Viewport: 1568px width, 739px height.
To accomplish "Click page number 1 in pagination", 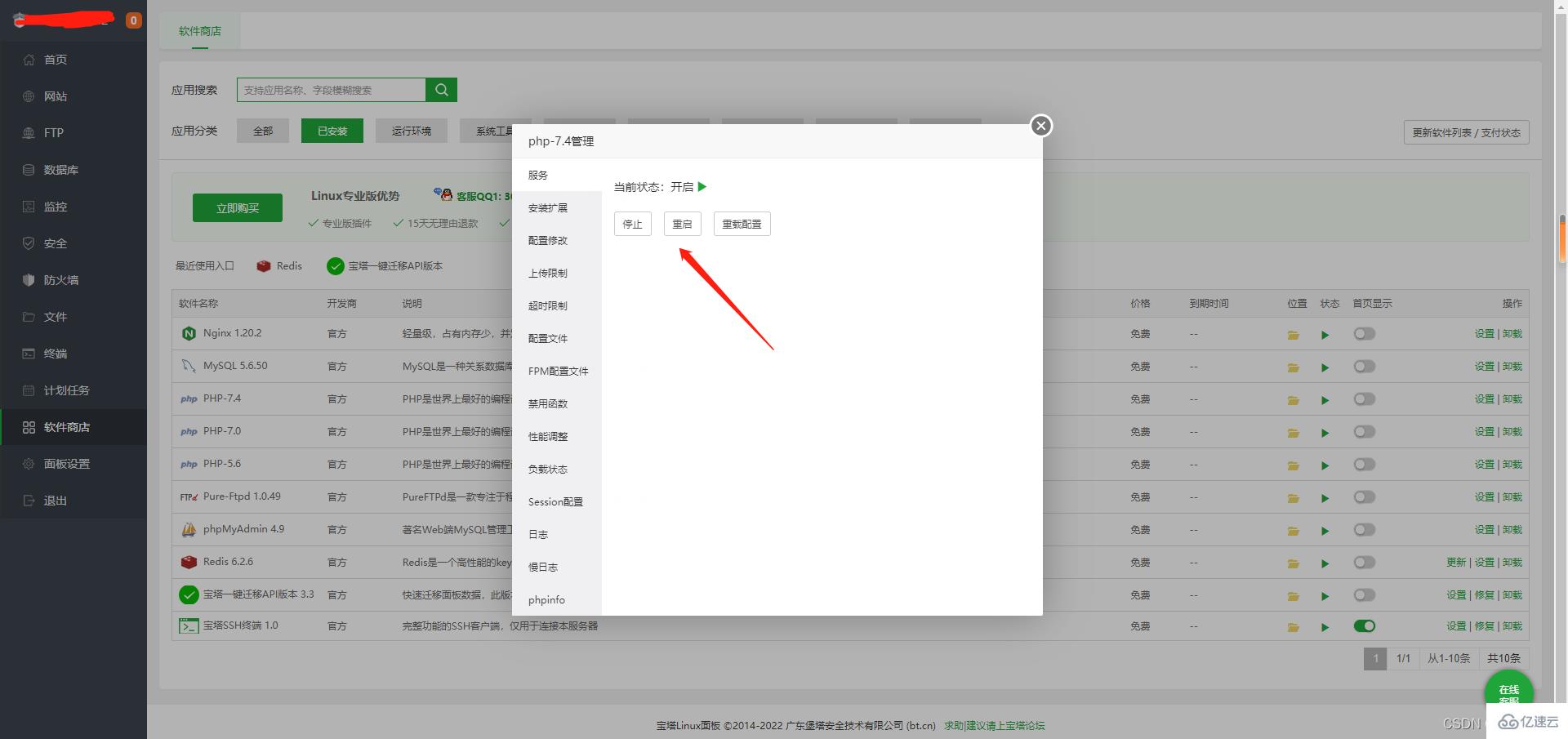I will coord(1375,658).
